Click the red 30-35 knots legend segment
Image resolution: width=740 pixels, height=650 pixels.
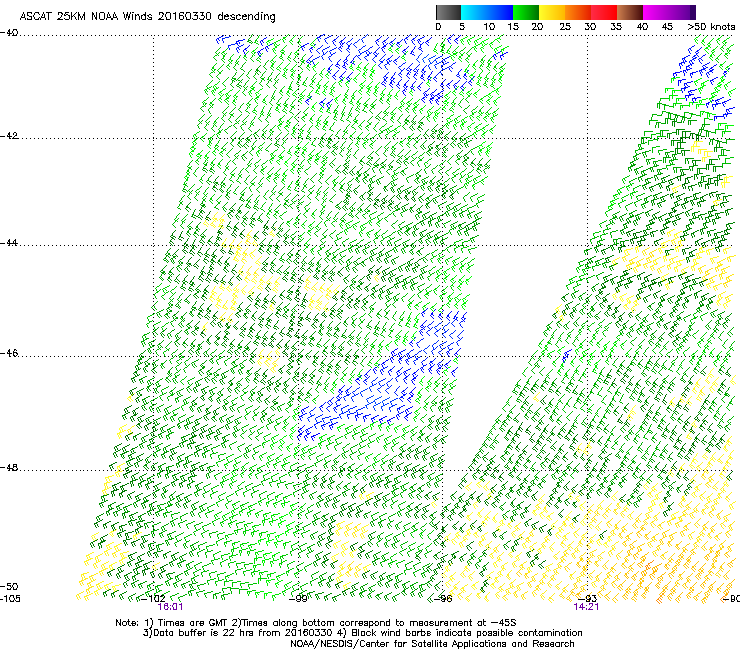pos(604,12)
